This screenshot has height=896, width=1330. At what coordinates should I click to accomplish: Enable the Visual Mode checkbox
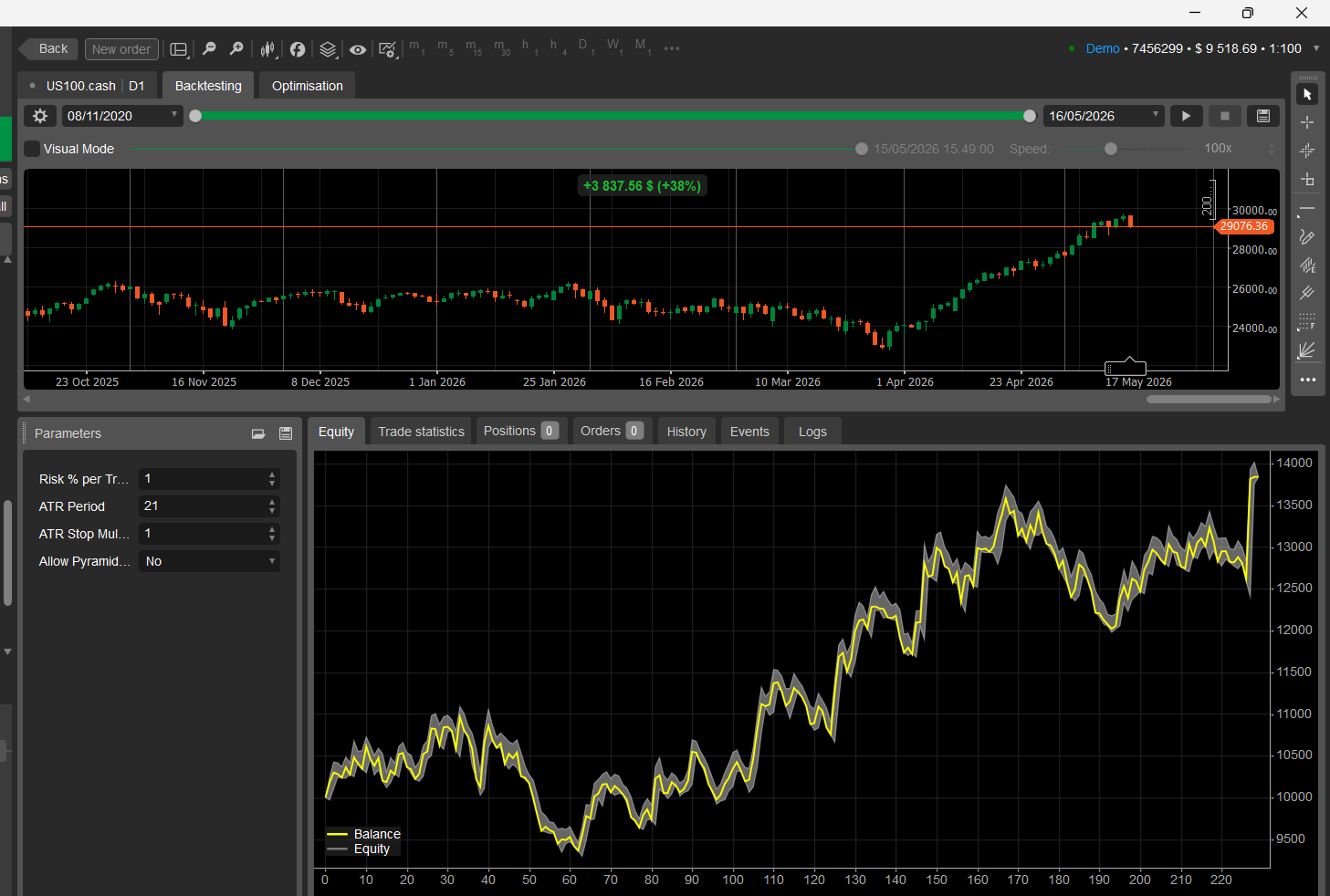click(x=32, y=149)
